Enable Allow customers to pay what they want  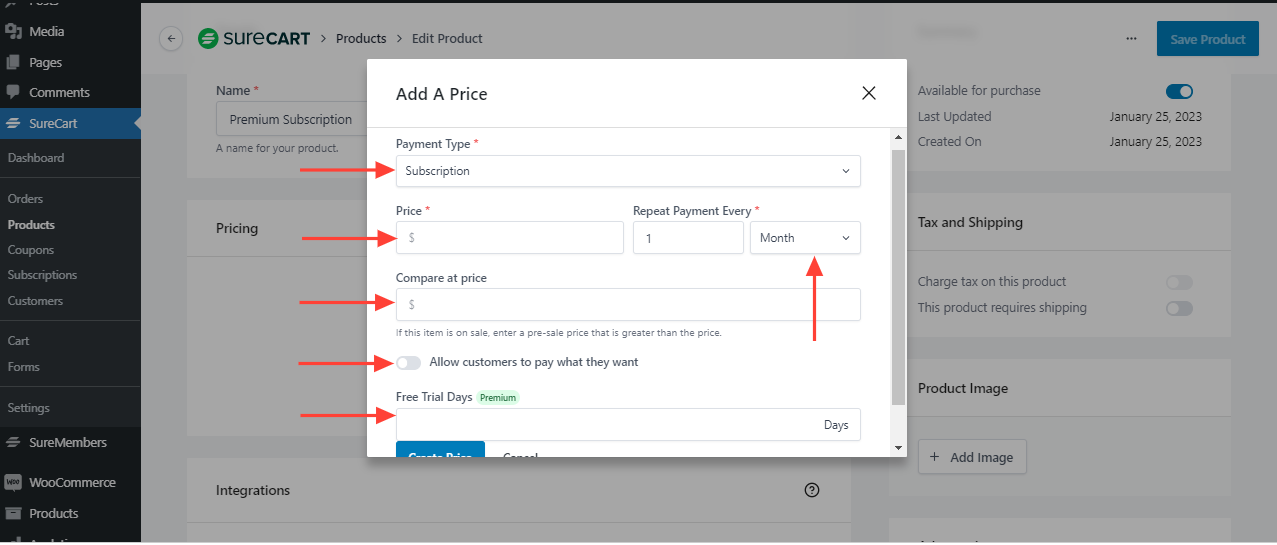408,362
